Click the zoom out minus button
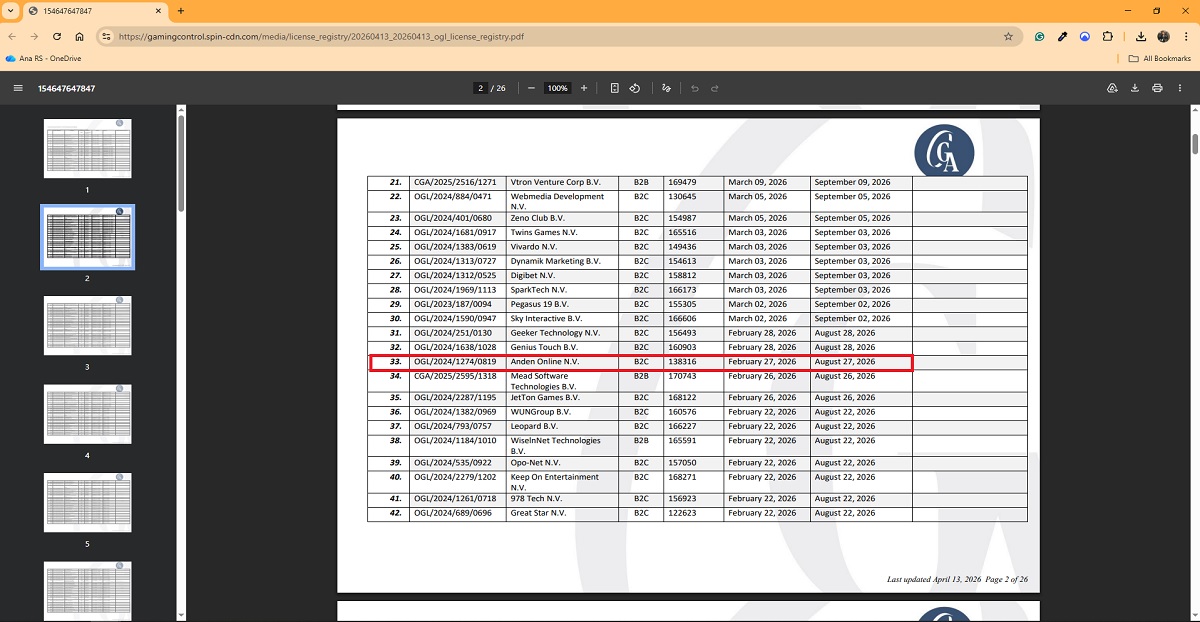The width and height of the screenshot is (1200, 622). [x=531, y=88]
